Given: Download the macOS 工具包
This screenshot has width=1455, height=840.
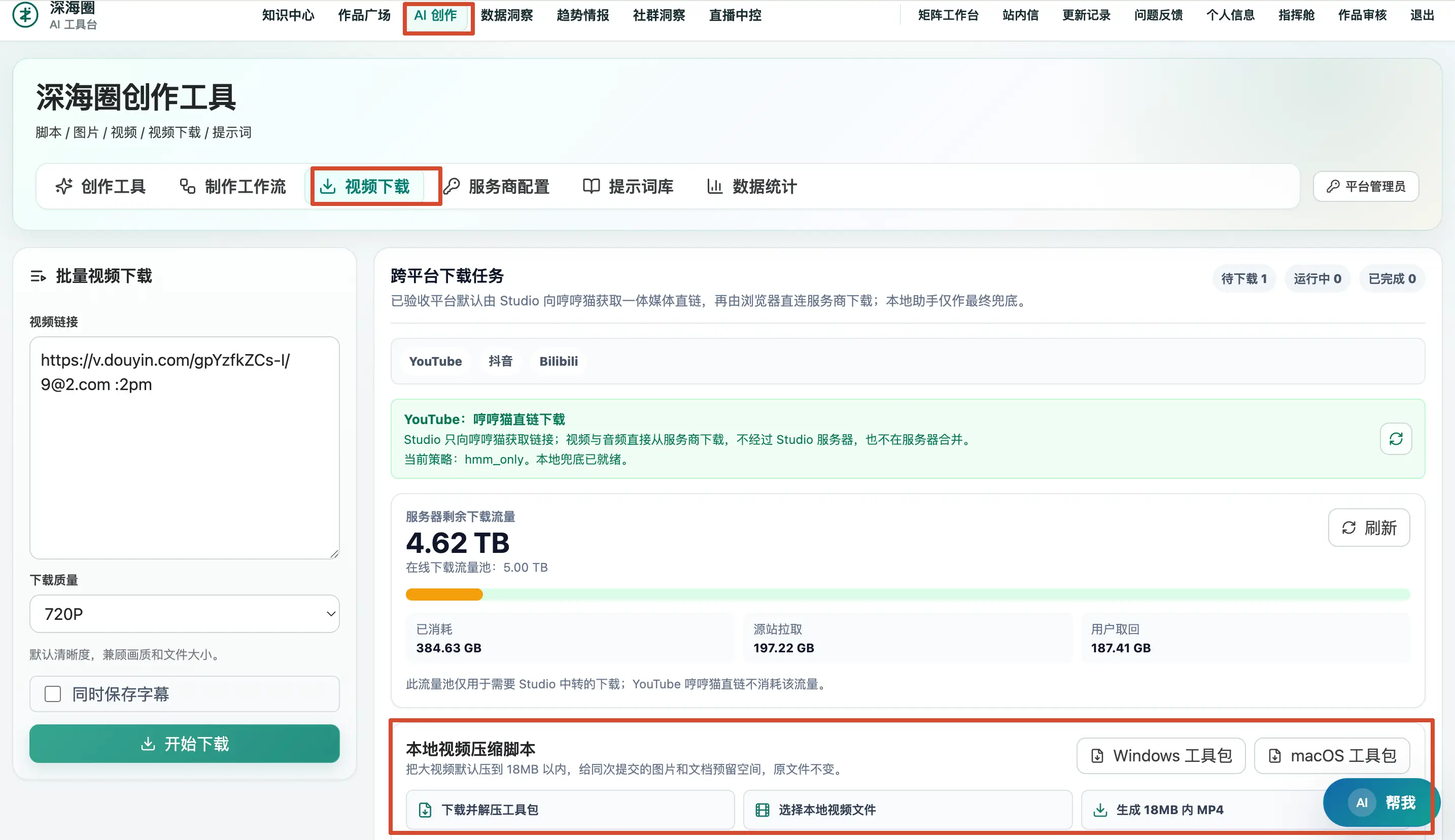Looking at the screenshot, I should 1332,756.
